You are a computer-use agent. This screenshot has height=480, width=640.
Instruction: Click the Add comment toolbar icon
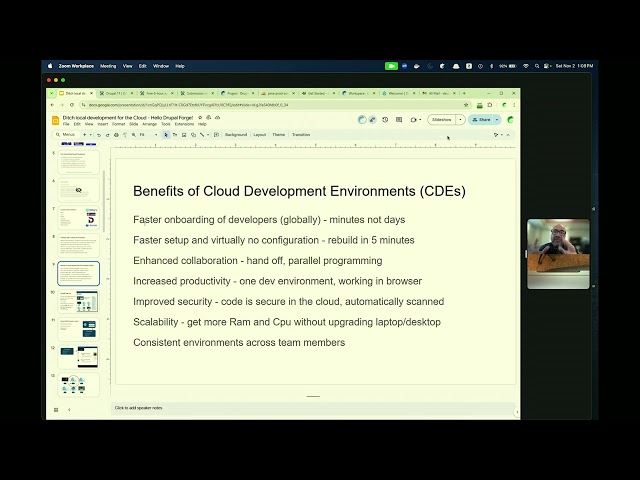coord(216,135)
